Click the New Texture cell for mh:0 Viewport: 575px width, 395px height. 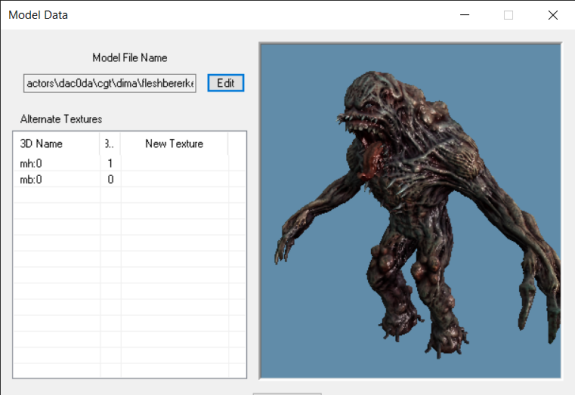click(175, 163)
